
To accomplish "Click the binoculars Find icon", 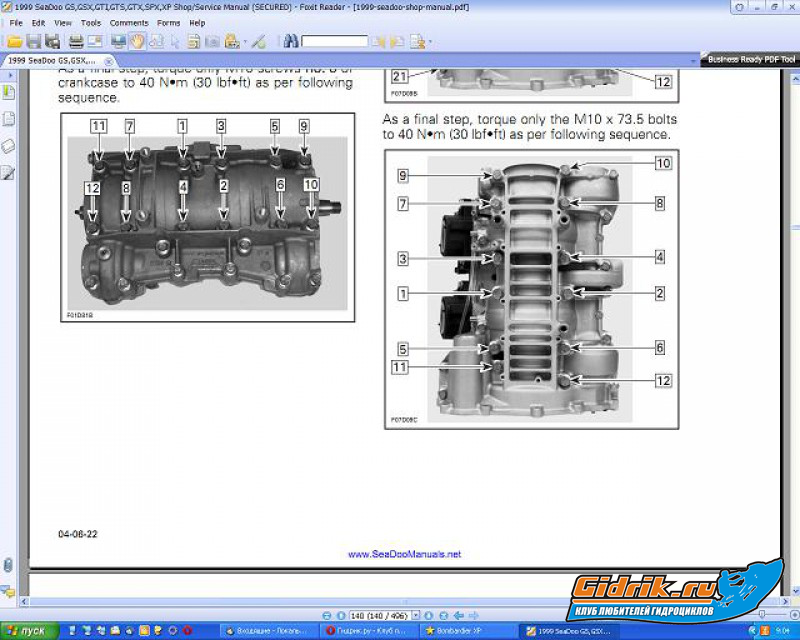I will click(290, 41).
